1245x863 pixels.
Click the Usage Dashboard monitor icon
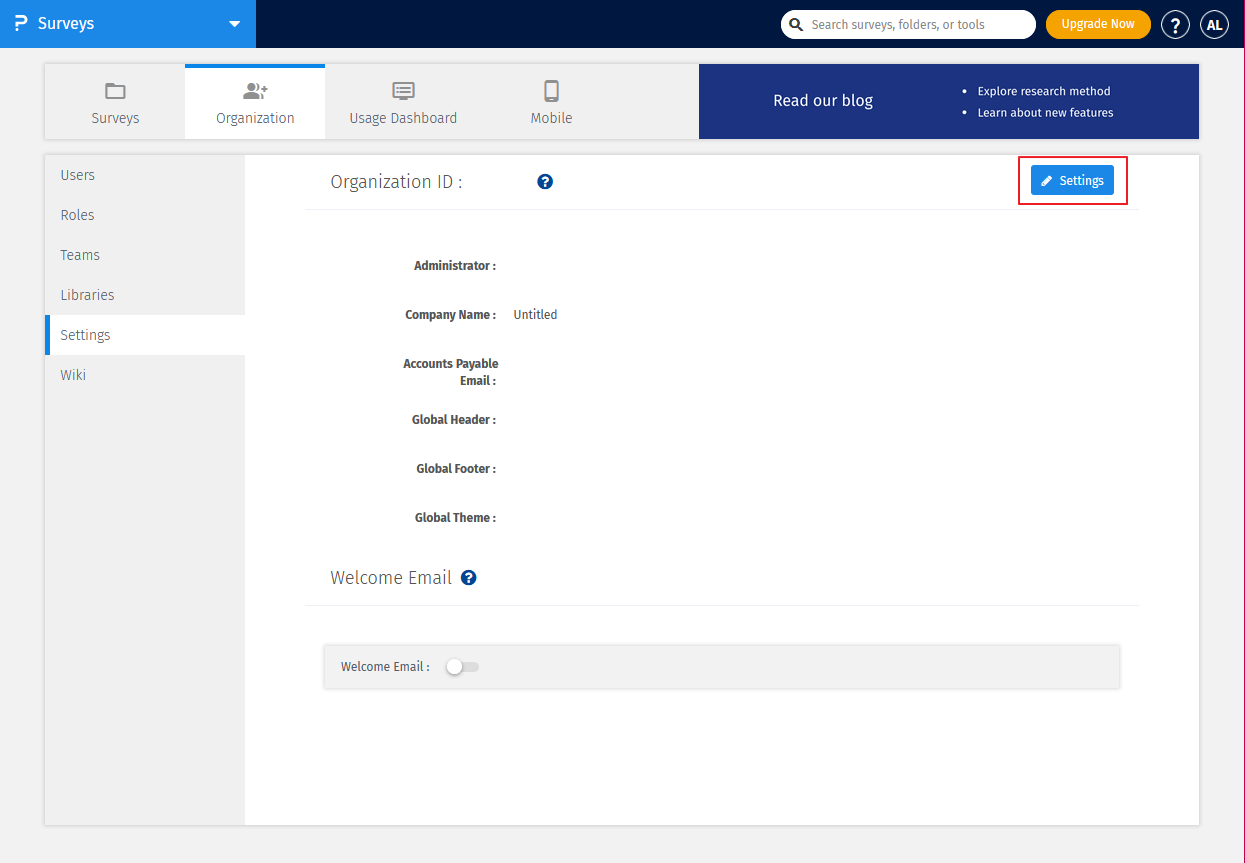pos(403,91)
